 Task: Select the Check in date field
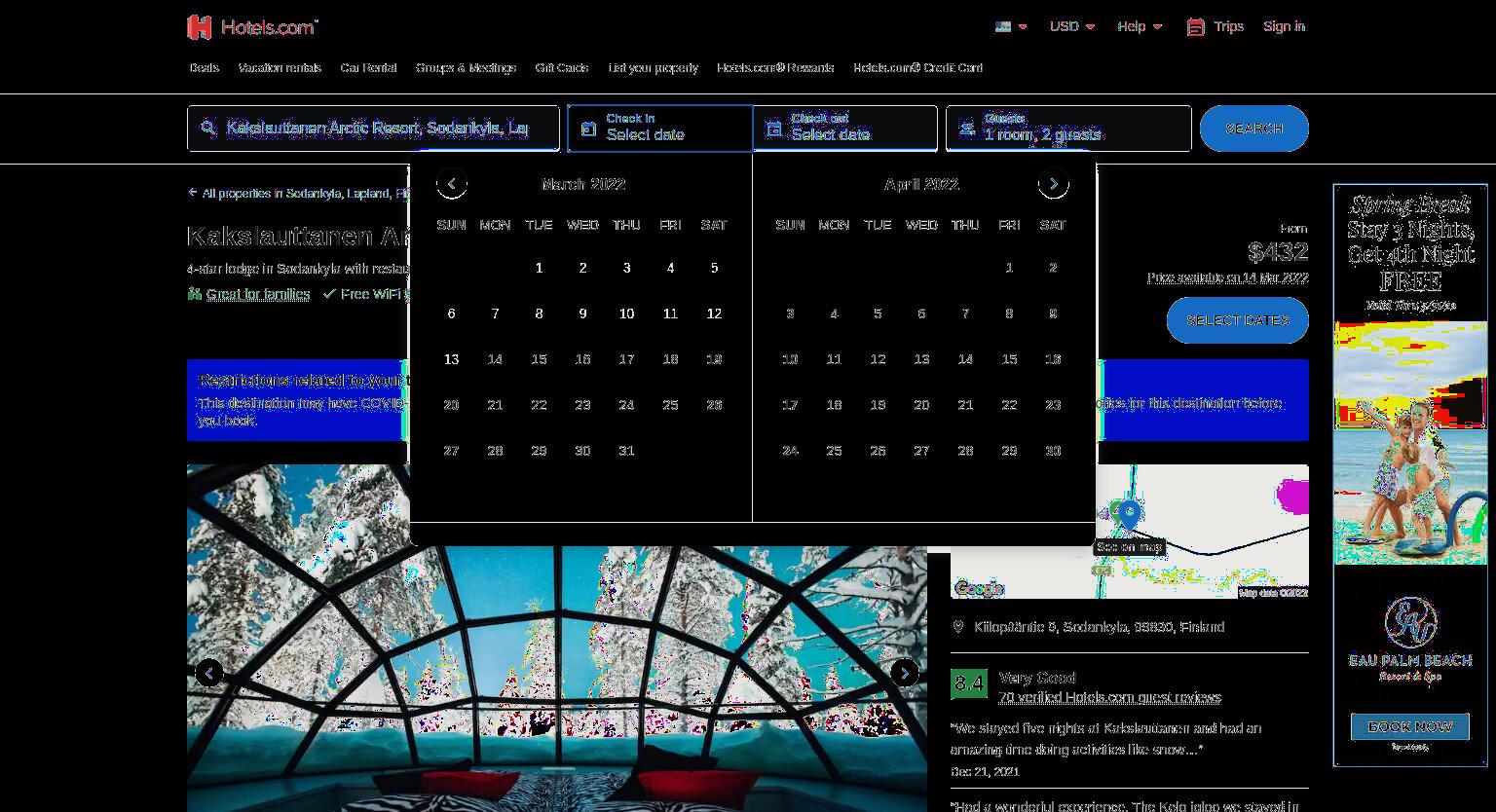(659, 129)
